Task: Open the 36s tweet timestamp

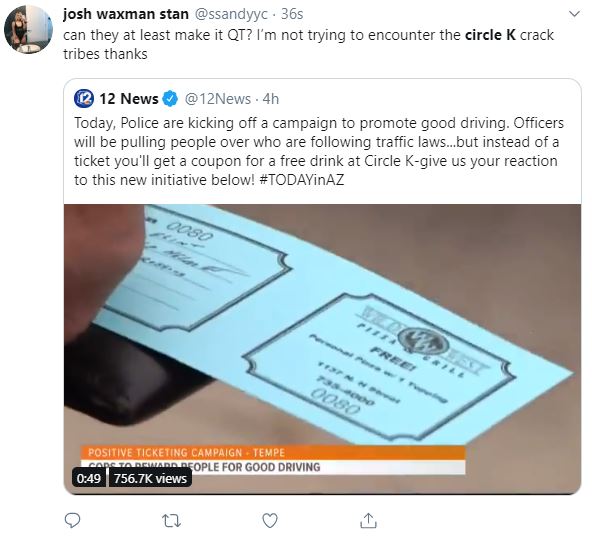Action: pyautogui.click(x=292, y=14)
